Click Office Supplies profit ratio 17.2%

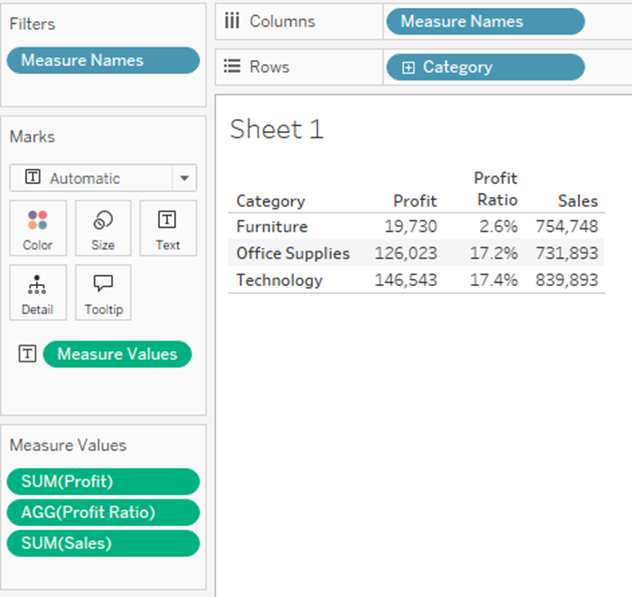[x=494, y=253]
